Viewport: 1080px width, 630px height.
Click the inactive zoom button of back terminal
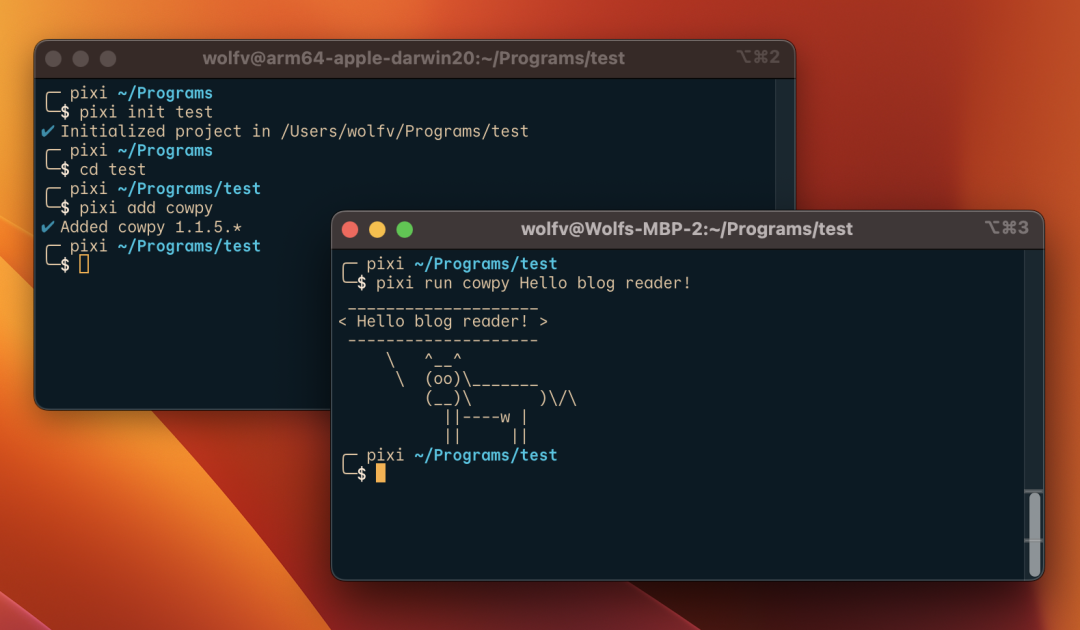(107, 59)
